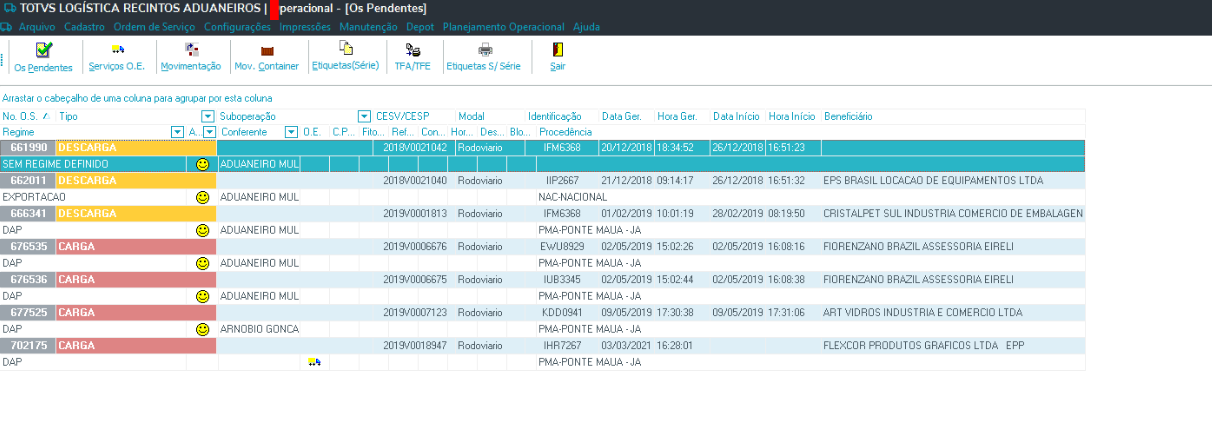Click smiley icon under O.S. 676536
The image size is (1212, 434).
pyautogui.click(x=202, y=296)
